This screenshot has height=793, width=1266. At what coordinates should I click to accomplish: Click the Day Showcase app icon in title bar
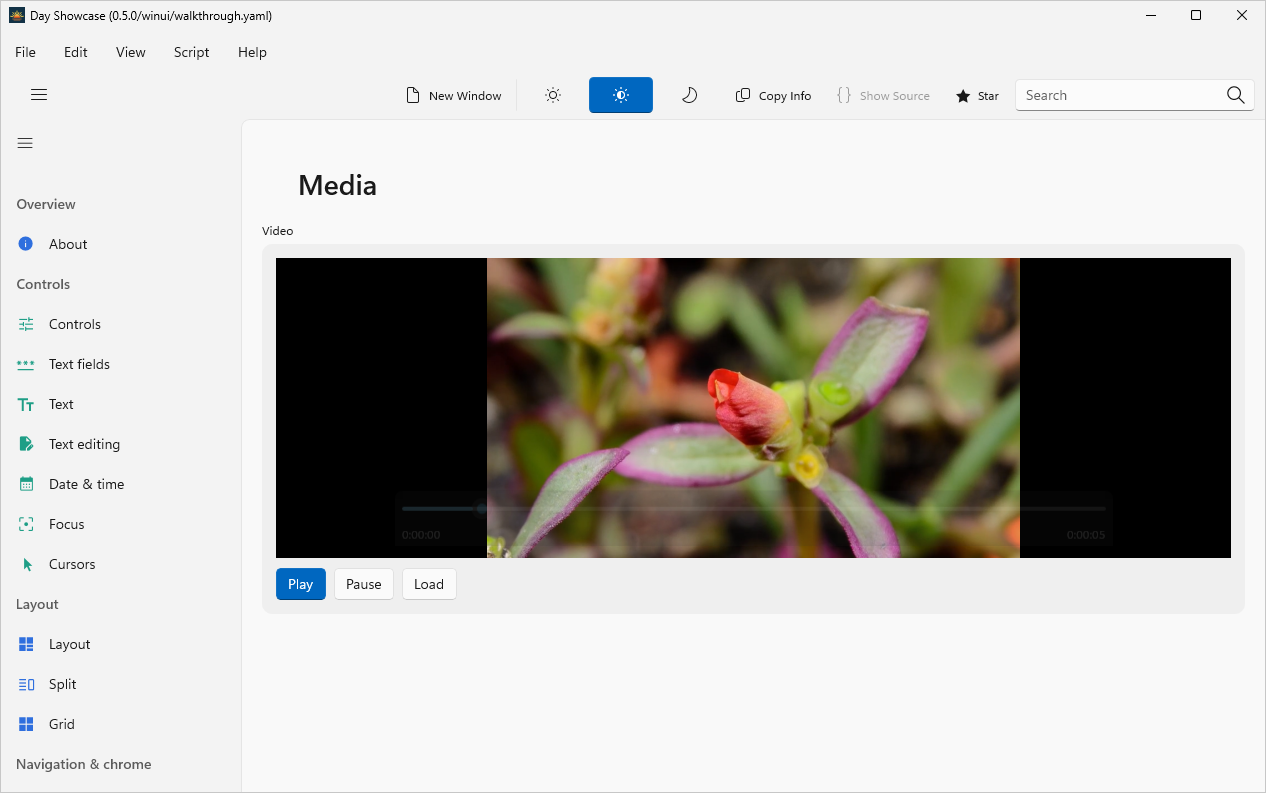(17, 15)
